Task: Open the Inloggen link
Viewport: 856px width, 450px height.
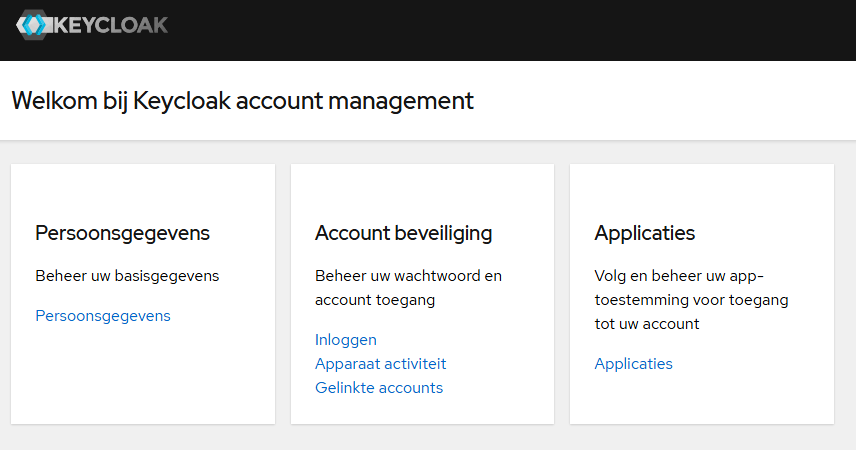Action: 346,340
